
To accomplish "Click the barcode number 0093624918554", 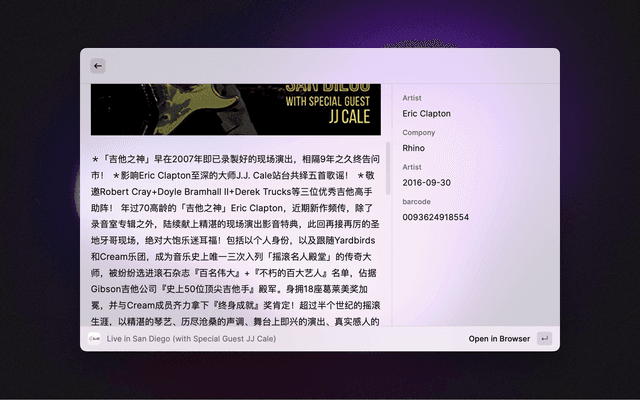I will [x=436, y=217].
